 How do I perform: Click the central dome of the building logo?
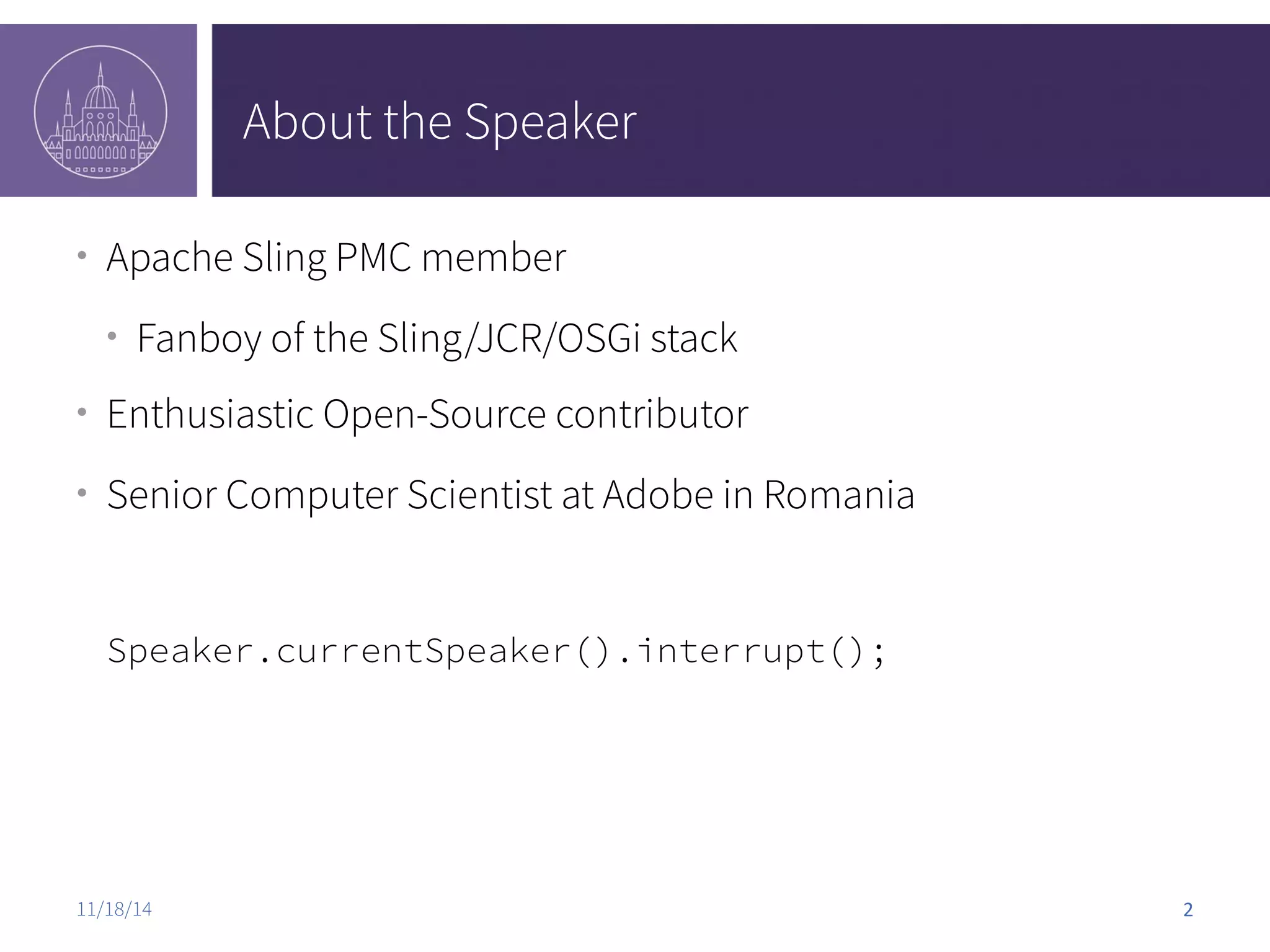(100, 96)
